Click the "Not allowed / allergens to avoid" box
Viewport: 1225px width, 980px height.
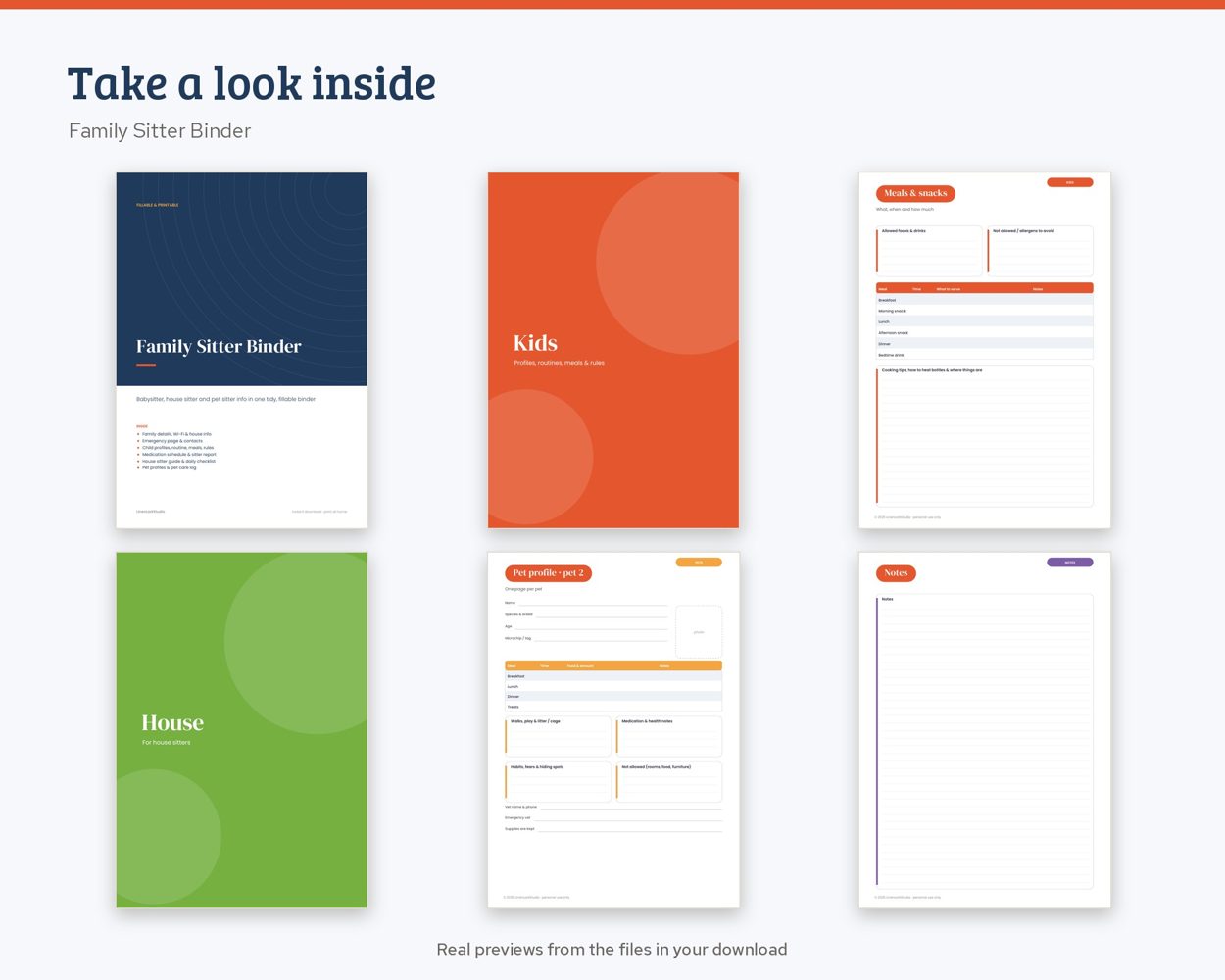[x=1040, y=251]
